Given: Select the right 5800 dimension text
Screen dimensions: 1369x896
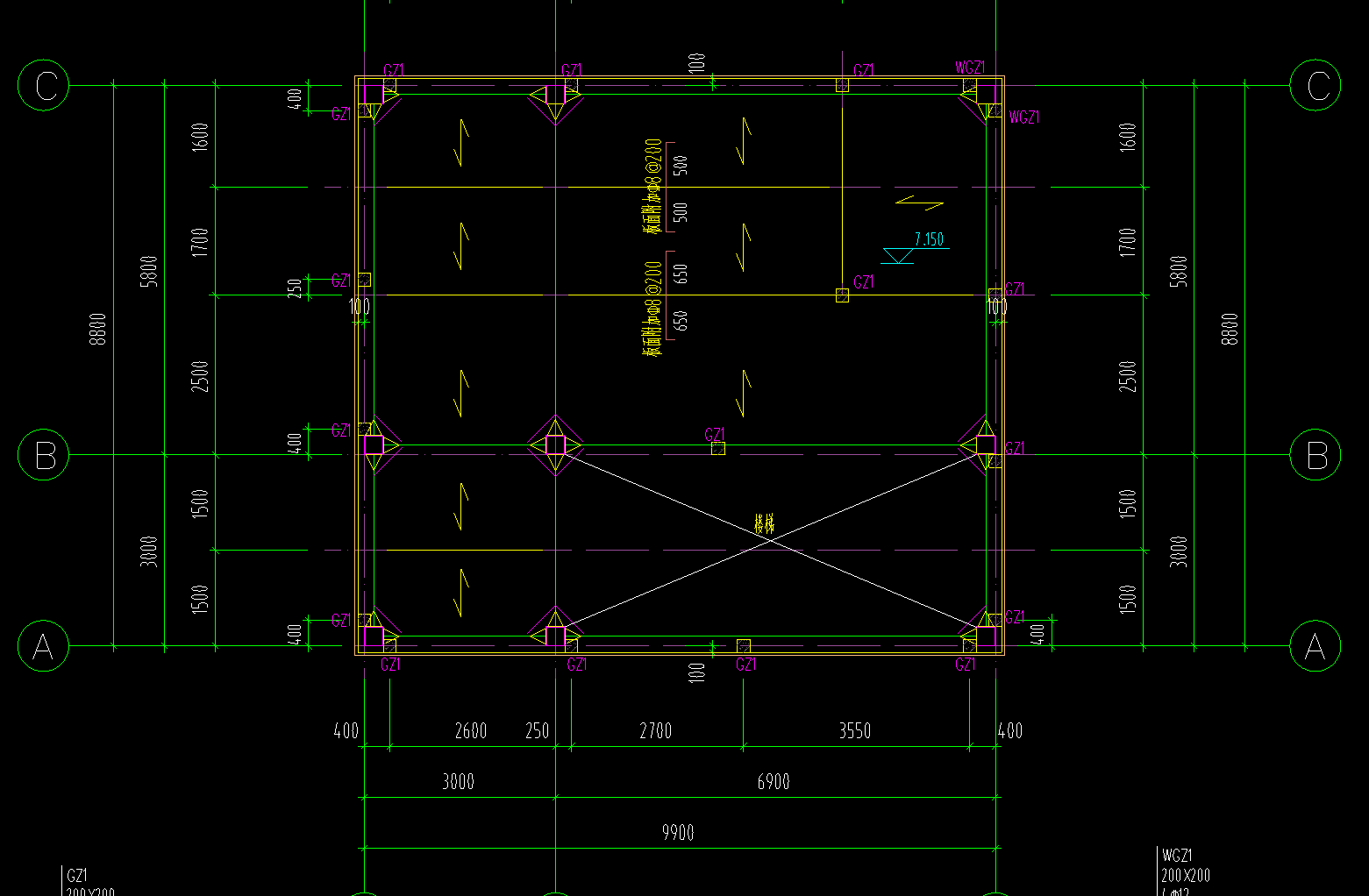Looking at the screenshot, I should 1179,271.
